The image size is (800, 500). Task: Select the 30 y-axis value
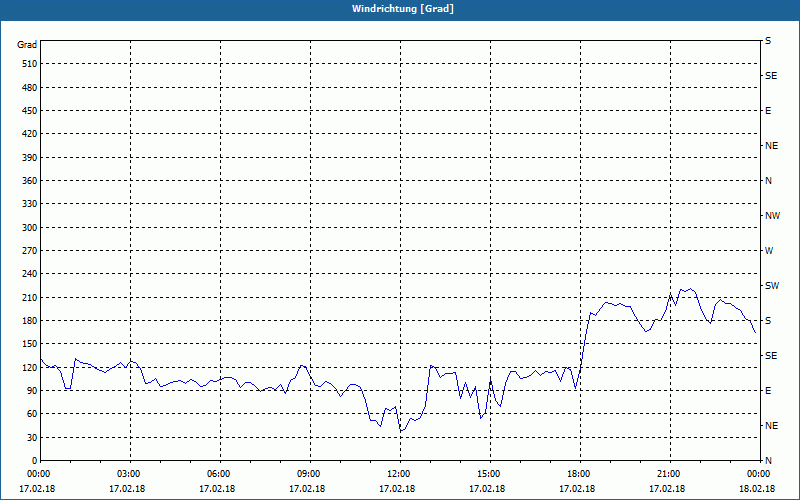[x=32, y=438]
